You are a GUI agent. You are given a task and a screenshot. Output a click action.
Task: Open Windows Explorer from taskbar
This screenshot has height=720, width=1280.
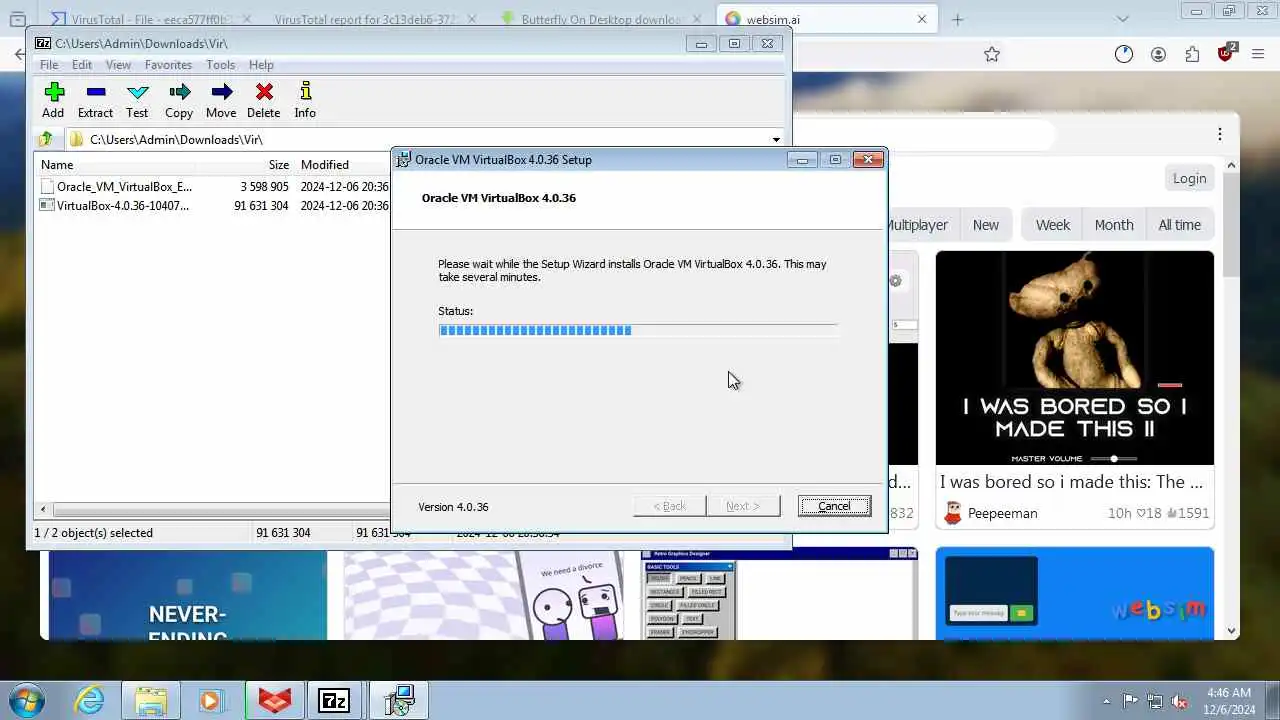(x=150, y=701)
